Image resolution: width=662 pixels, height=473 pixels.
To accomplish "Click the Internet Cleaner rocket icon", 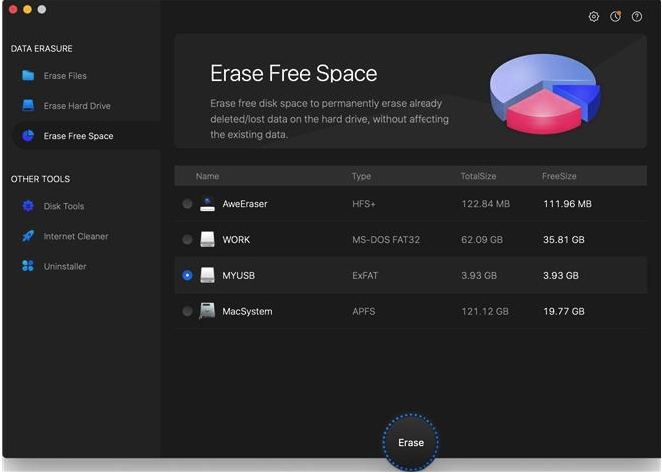I will click(x=28, y=236).
